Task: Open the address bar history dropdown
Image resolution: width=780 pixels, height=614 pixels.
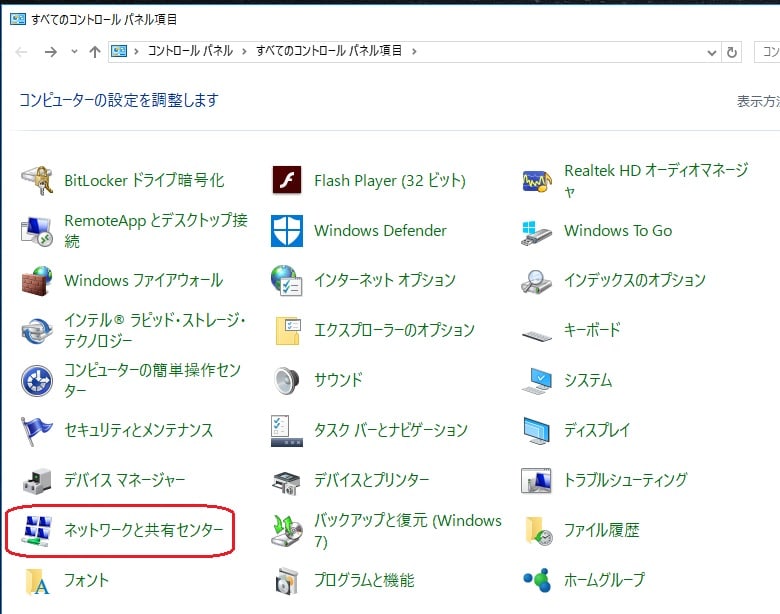Action: click(712, 52)
